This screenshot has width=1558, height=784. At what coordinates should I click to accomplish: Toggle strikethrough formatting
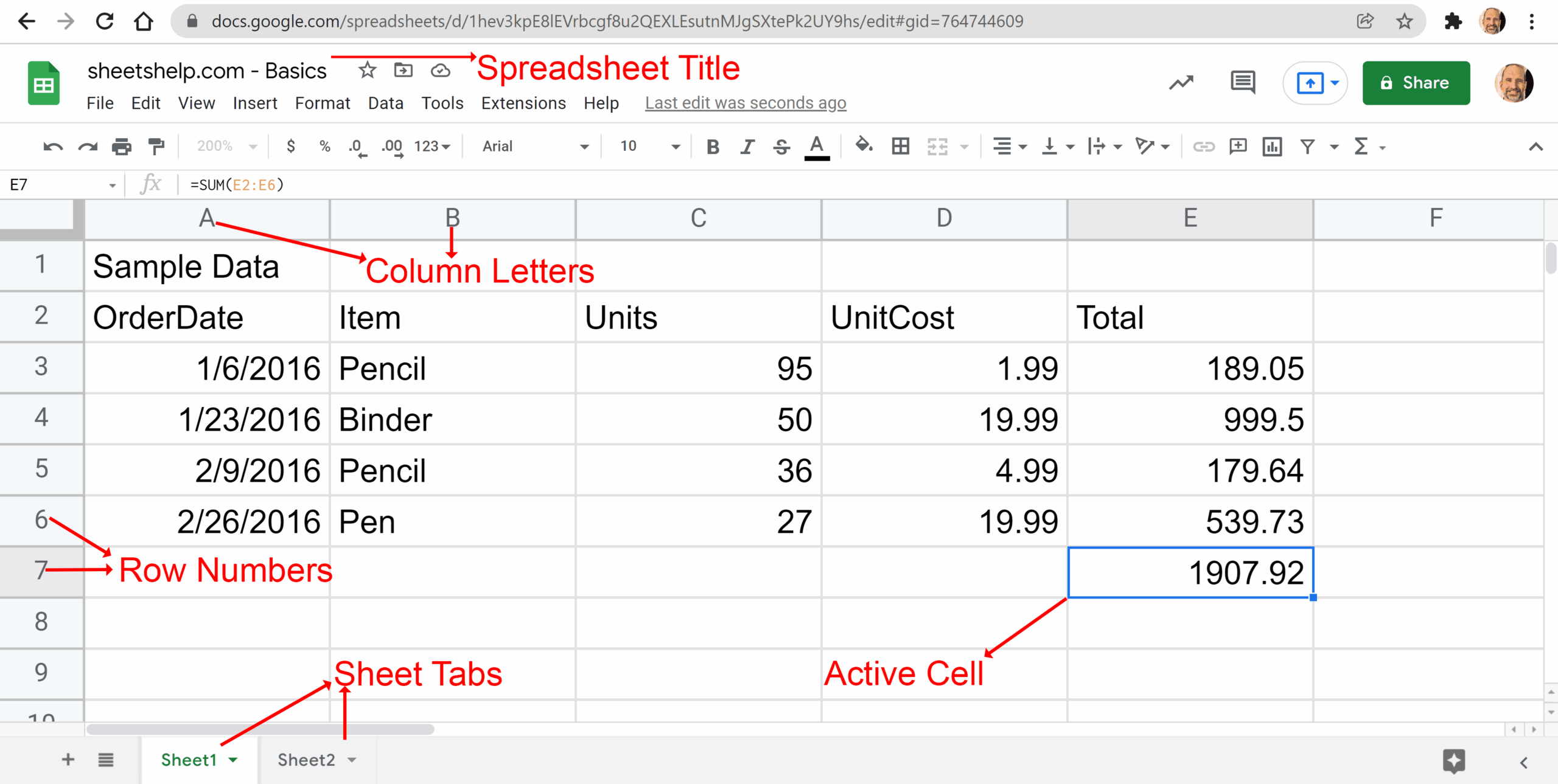tap(781, 147)
